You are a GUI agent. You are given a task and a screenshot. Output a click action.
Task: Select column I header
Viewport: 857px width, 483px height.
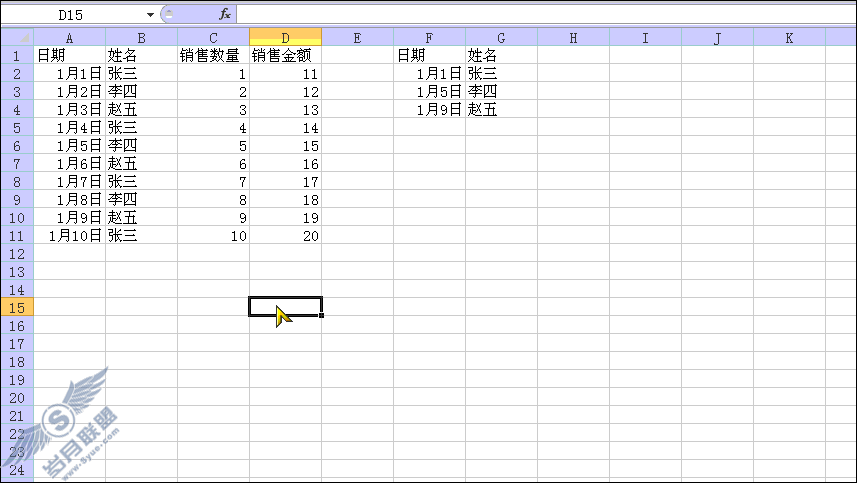tap(645, 38)
